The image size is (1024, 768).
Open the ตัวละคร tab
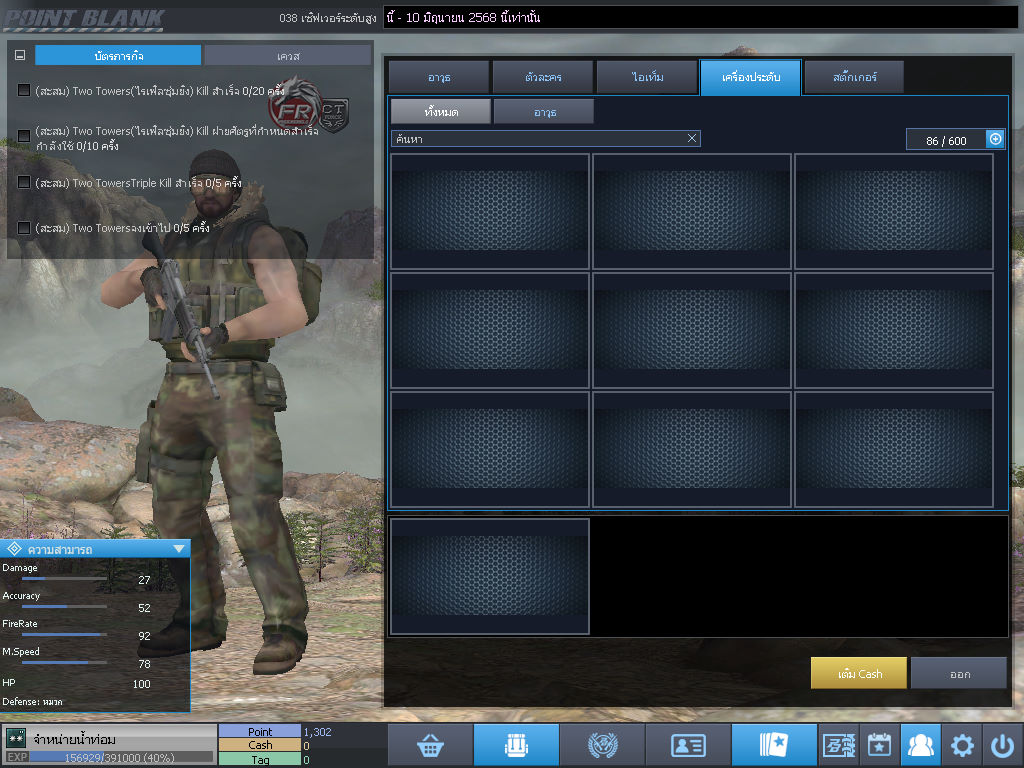(x=543, y=77)
